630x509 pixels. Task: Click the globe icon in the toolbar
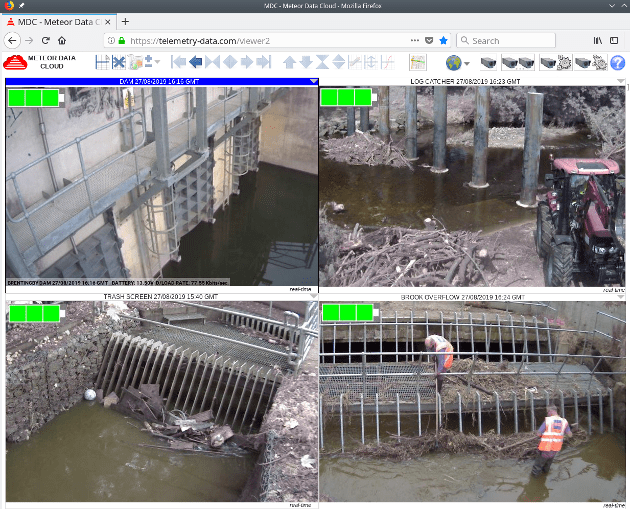point(454,62)
